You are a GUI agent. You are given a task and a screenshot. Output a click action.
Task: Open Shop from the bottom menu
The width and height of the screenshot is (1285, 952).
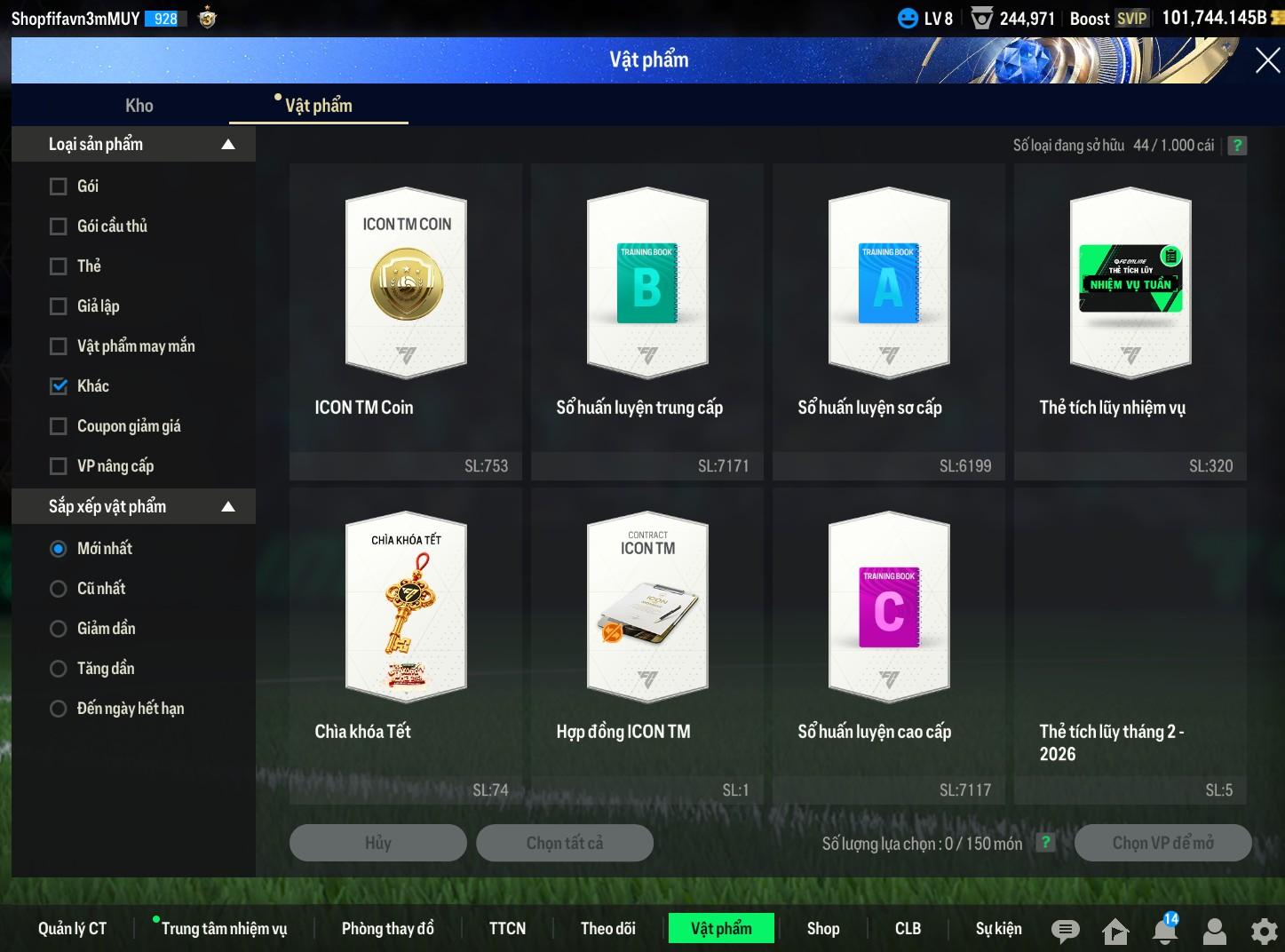click(822, 928)
